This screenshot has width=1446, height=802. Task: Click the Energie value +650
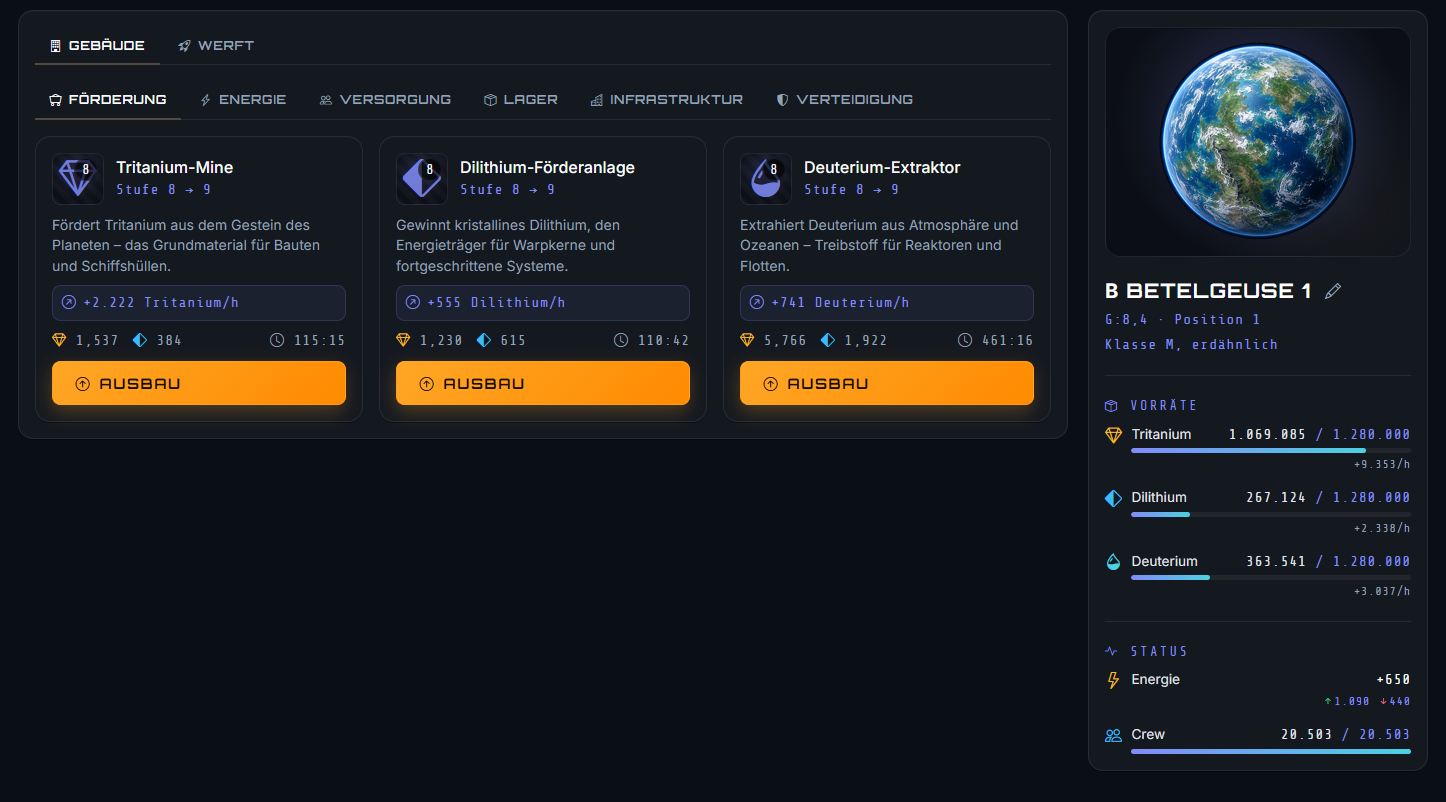[x=1393, y=680]
